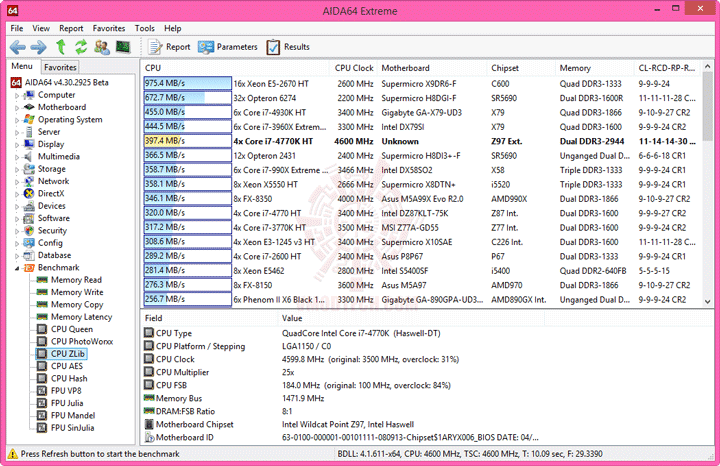The height and width of the screenshot is (466, 720).
Task: Open the Tools menu
Action: (x=145, y=28)
